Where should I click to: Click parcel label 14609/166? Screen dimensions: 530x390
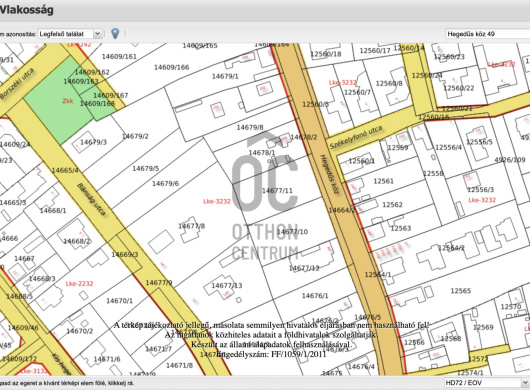(x=172, y=67)
